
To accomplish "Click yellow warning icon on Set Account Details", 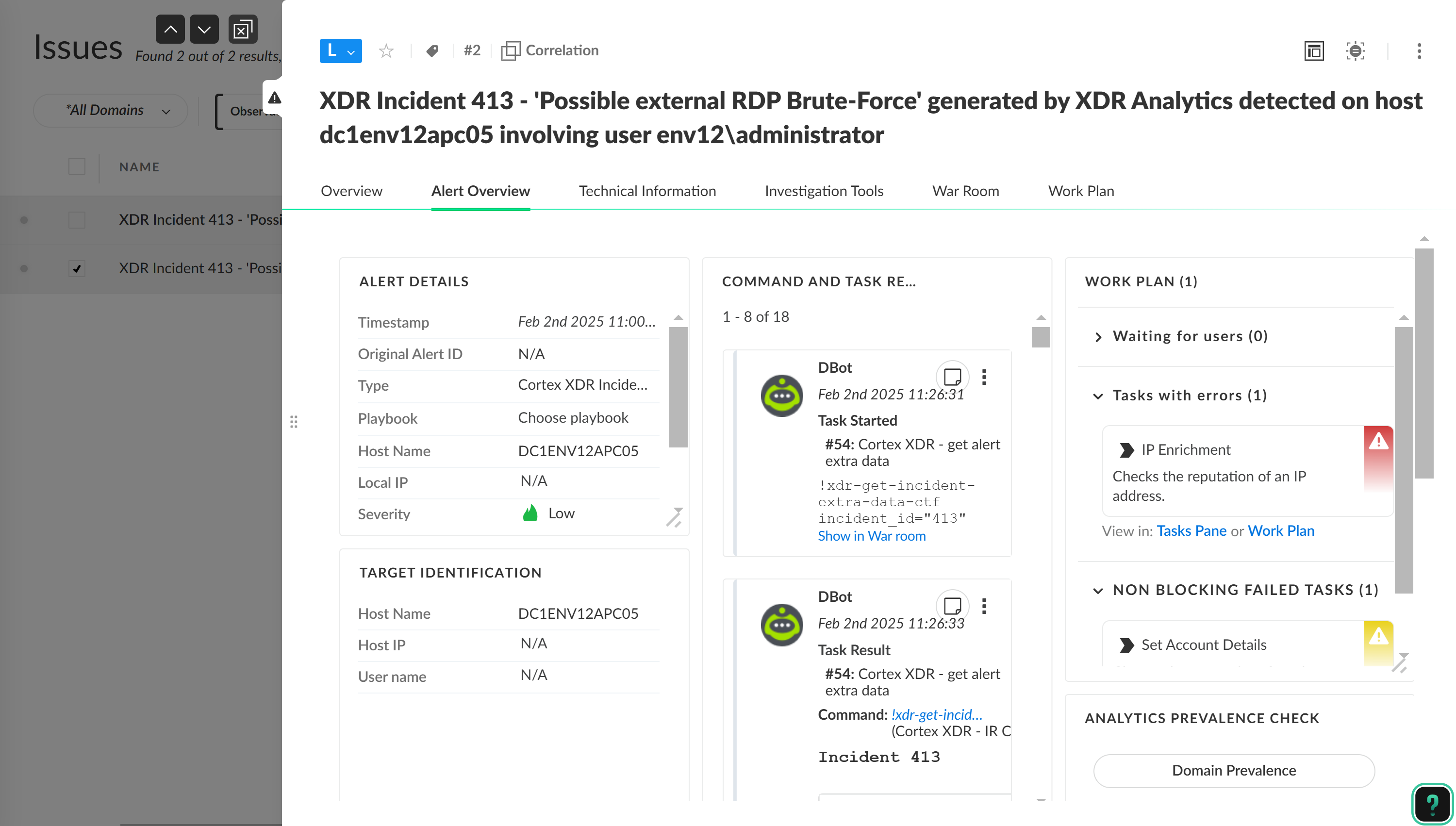I will point(1378,637).
